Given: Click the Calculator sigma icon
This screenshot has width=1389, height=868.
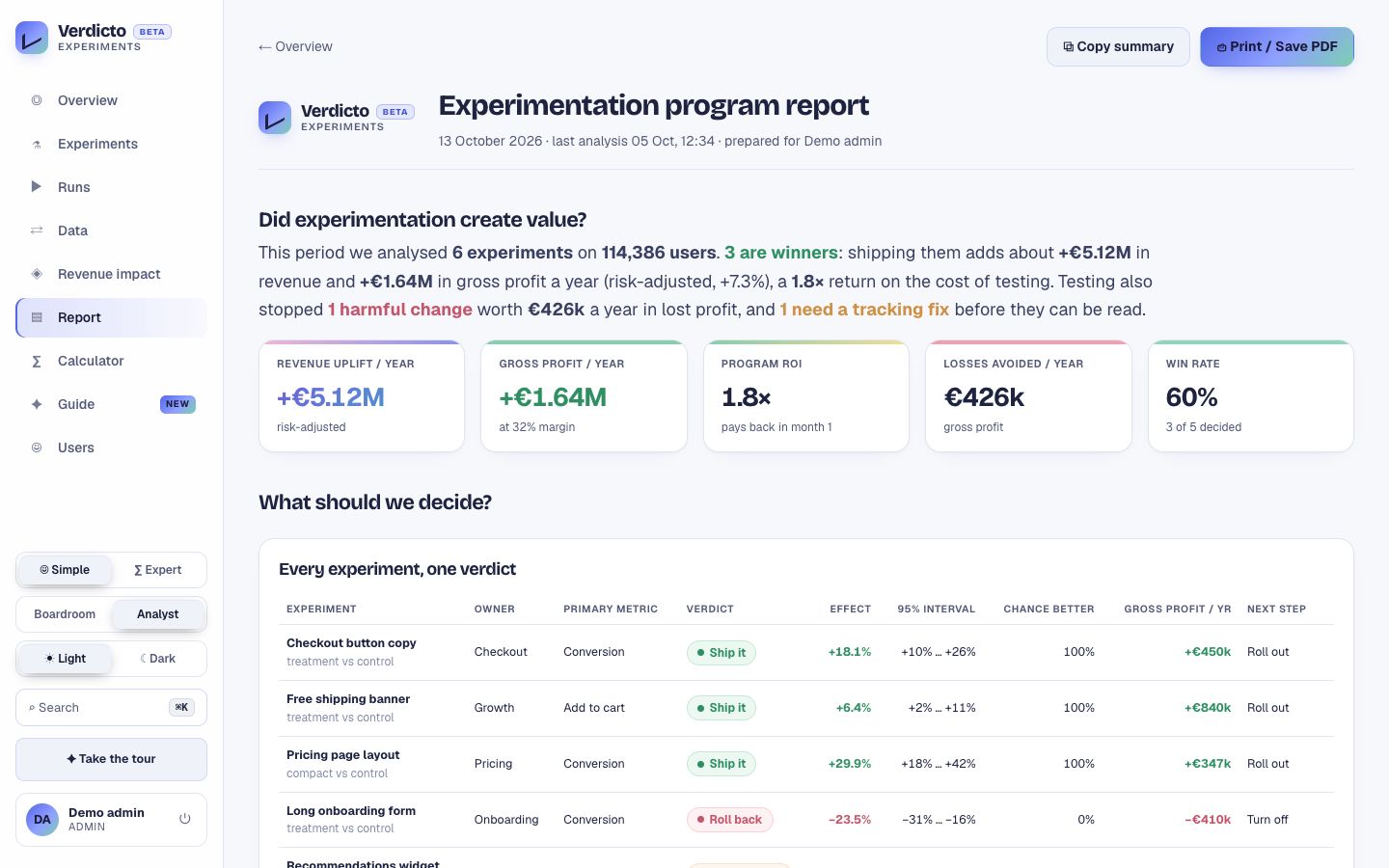Looking at the screenshot, I should [37, 361].
